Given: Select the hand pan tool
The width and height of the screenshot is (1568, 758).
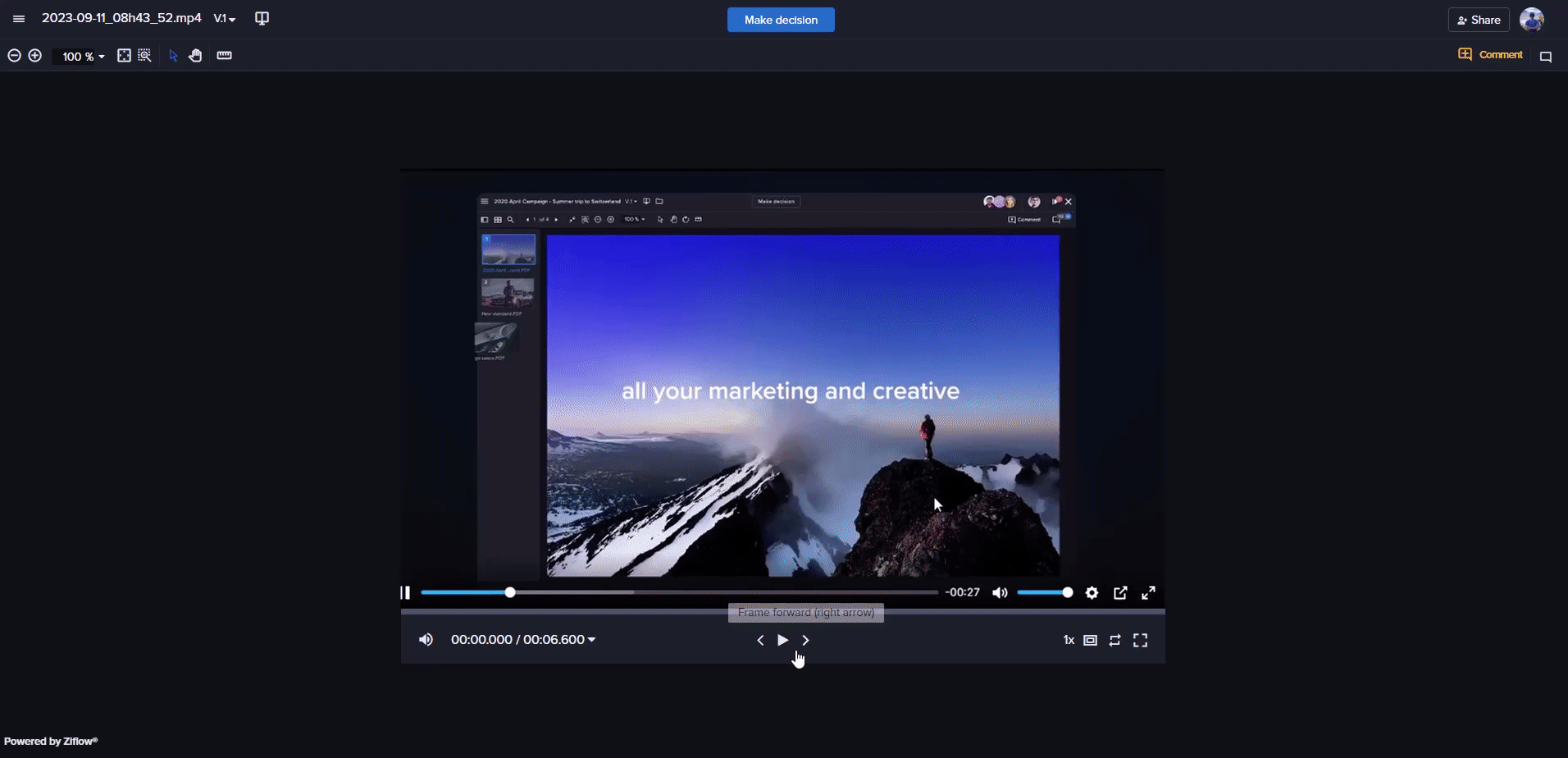Looking at the screenshot, I should pos(195,56).
